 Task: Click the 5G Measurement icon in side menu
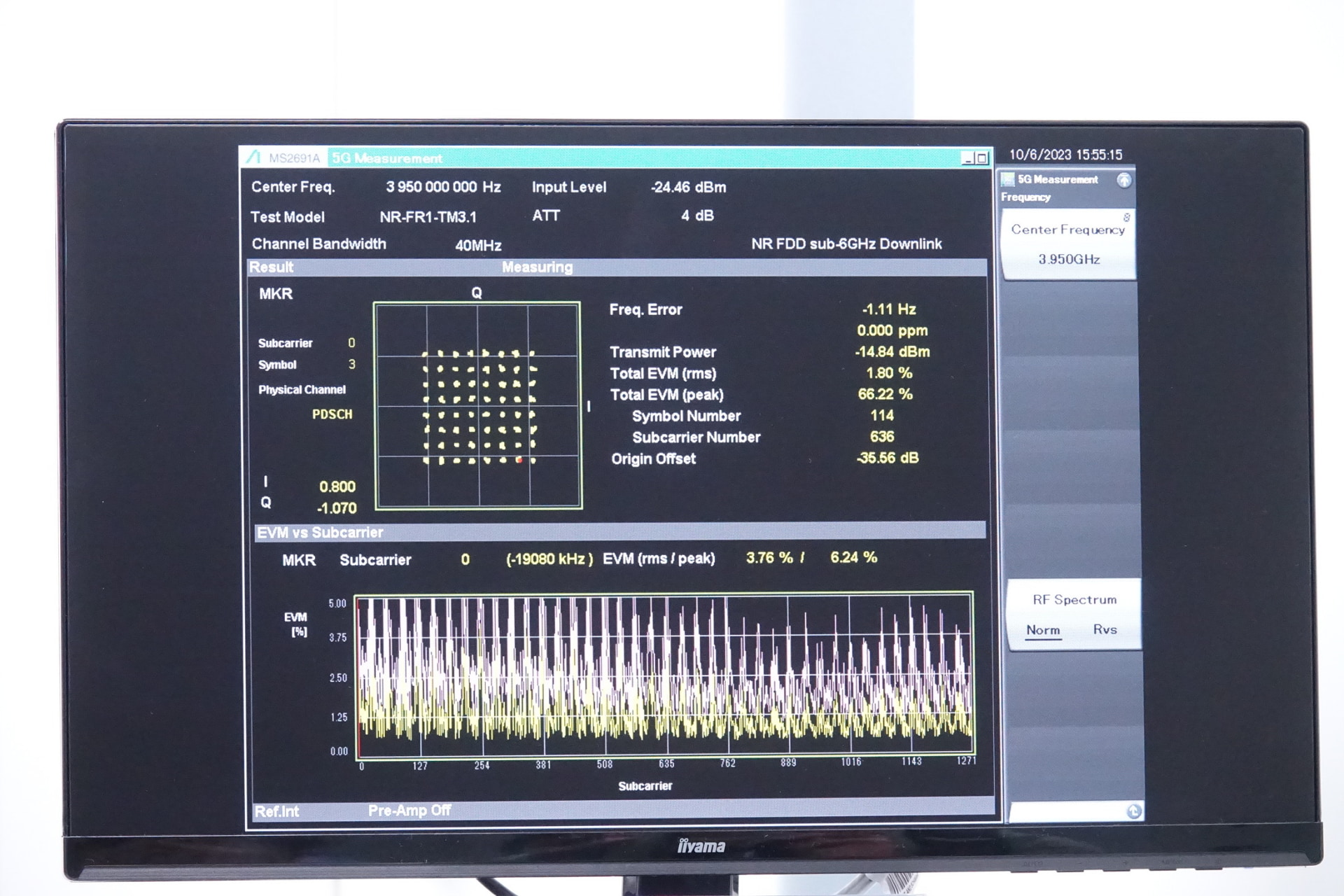[x=1008, y=179]
